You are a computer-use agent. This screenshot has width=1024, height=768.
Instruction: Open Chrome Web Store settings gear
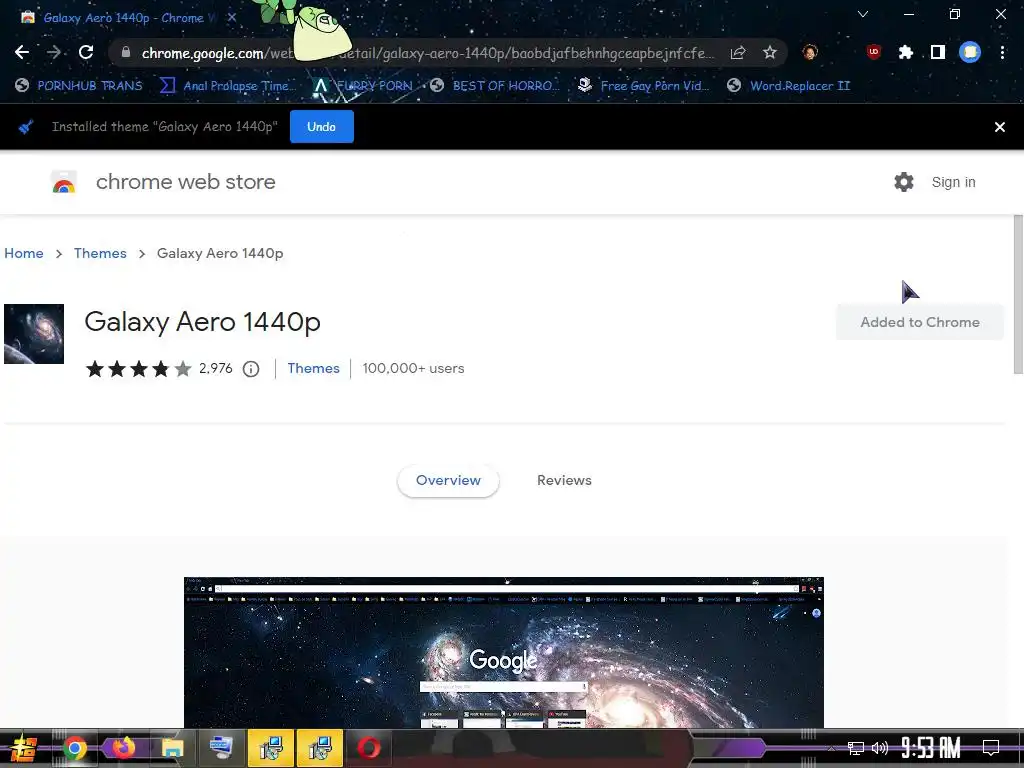coord(904,182)
